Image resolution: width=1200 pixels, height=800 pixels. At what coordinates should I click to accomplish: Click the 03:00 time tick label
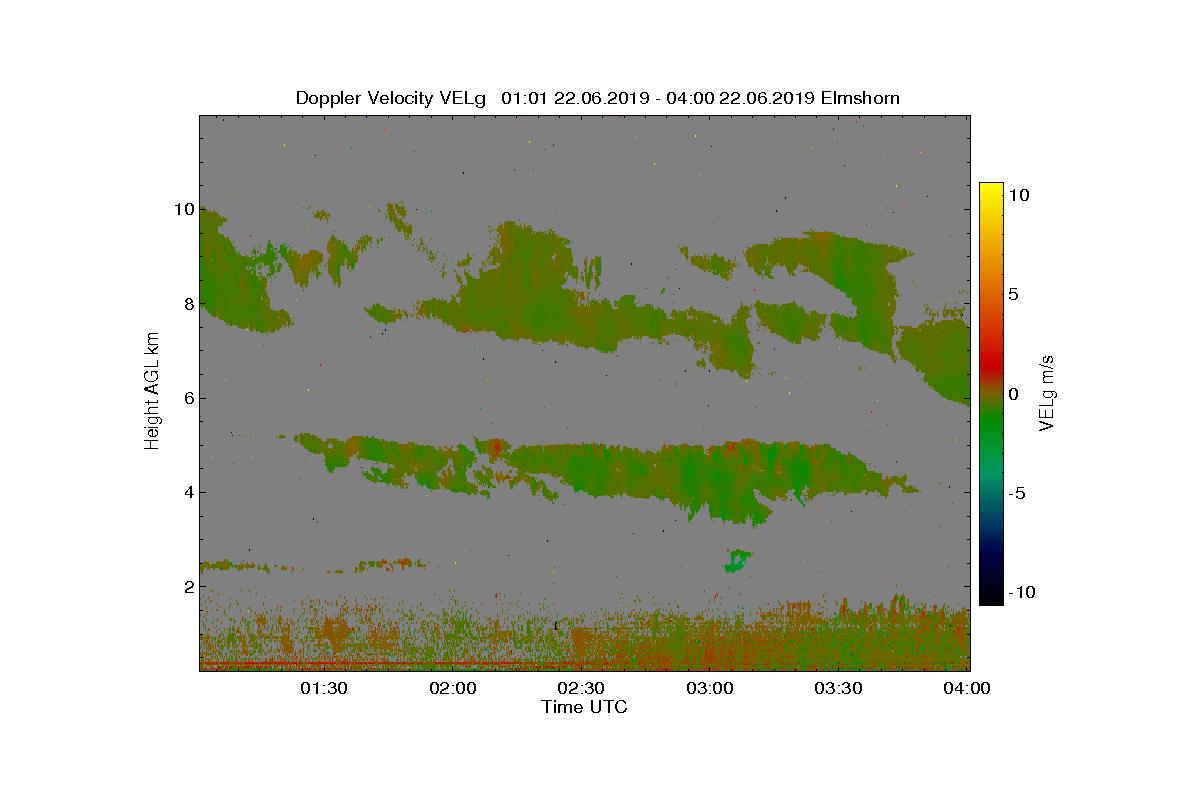711,688
